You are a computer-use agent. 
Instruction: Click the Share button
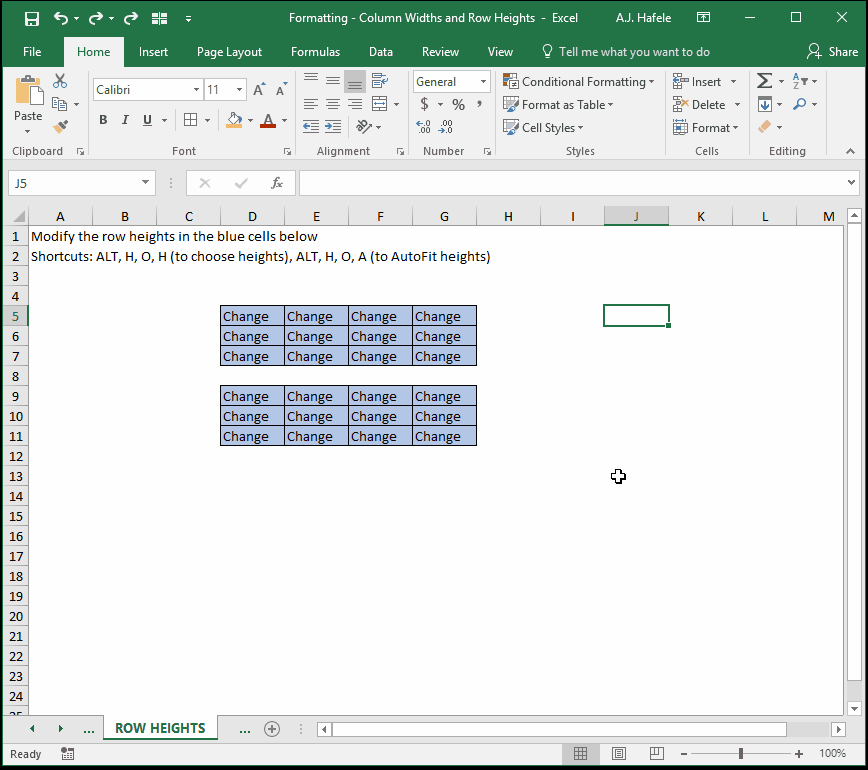coord(832,52)
